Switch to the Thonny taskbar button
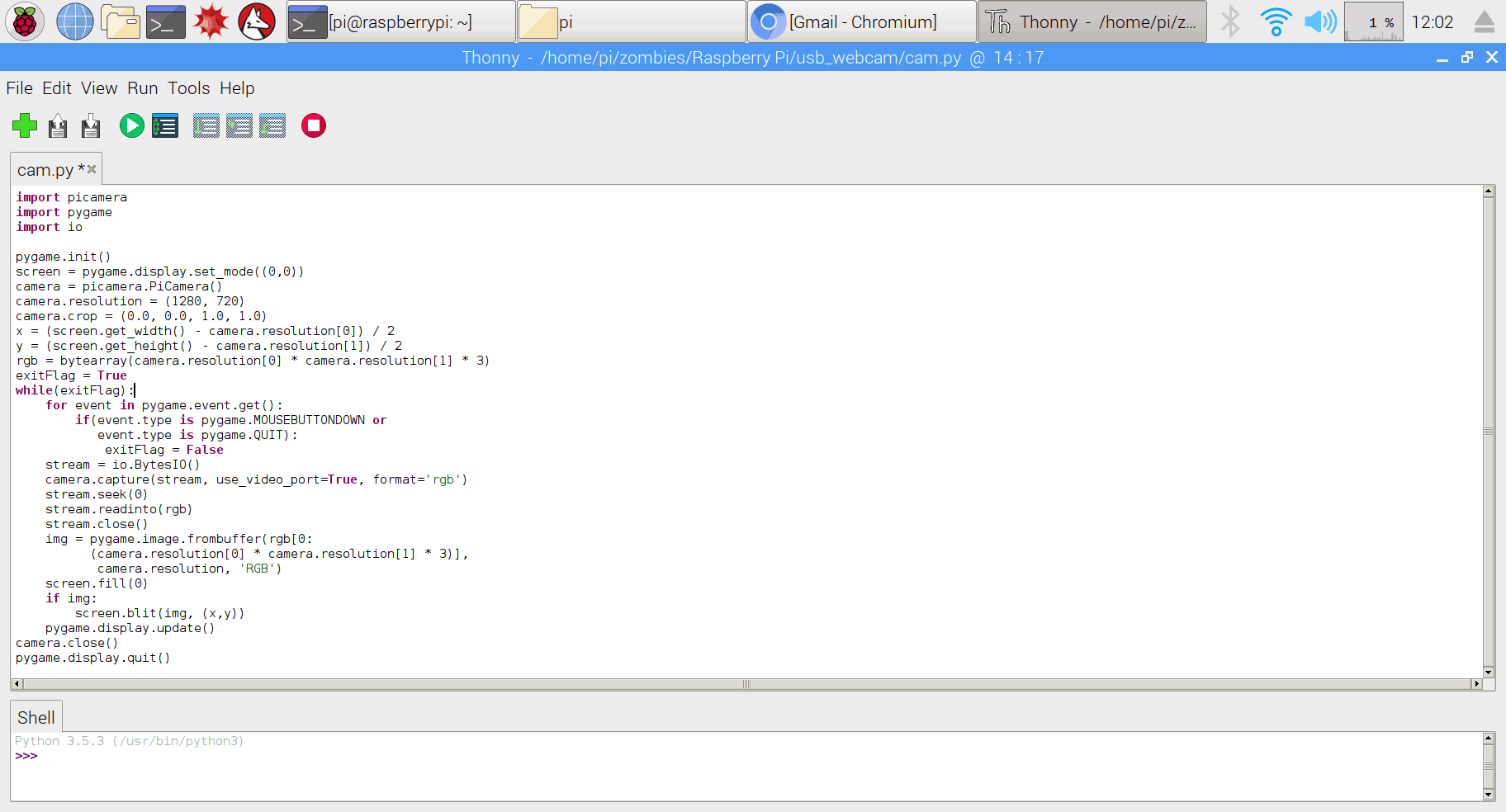Screen dimensions: 1506x812 point(1092,21)
